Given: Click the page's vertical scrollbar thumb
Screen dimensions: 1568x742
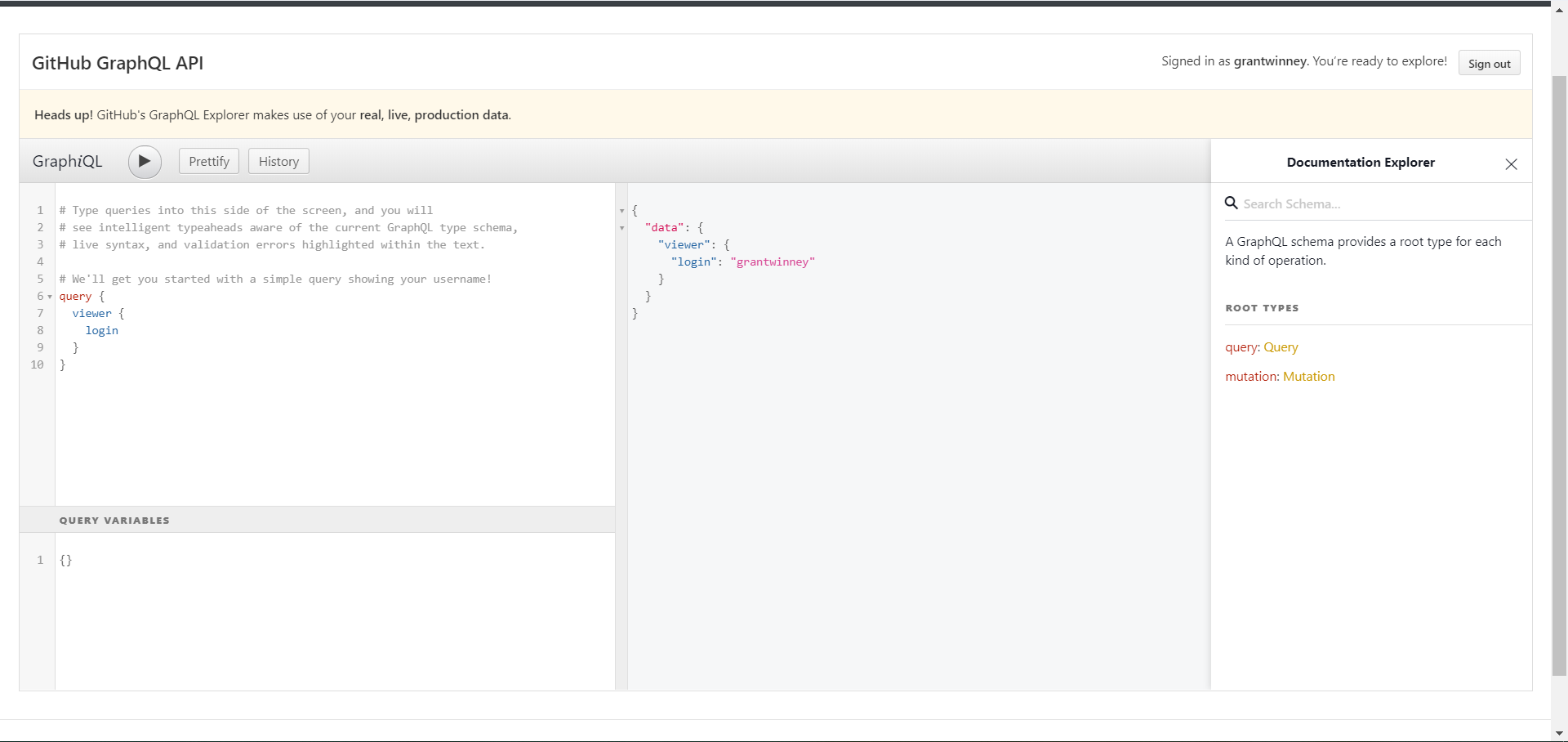Looking at the screenshot, I should point(1559,376).
